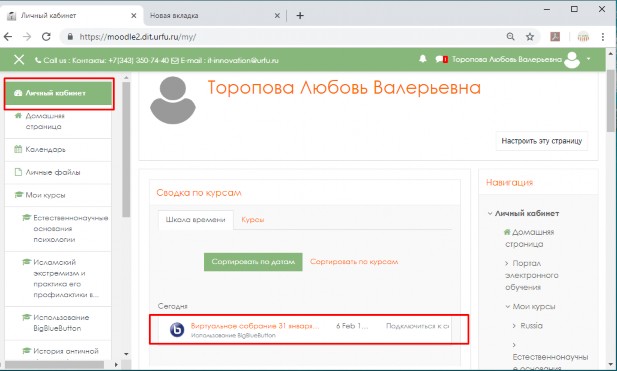Bookmark this page with star icon

click(x=530, y=37)
